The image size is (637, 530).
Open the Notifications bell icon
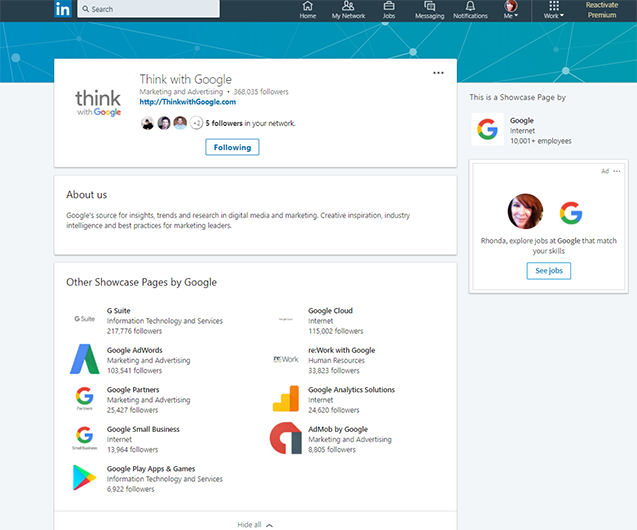coord(470,10)
